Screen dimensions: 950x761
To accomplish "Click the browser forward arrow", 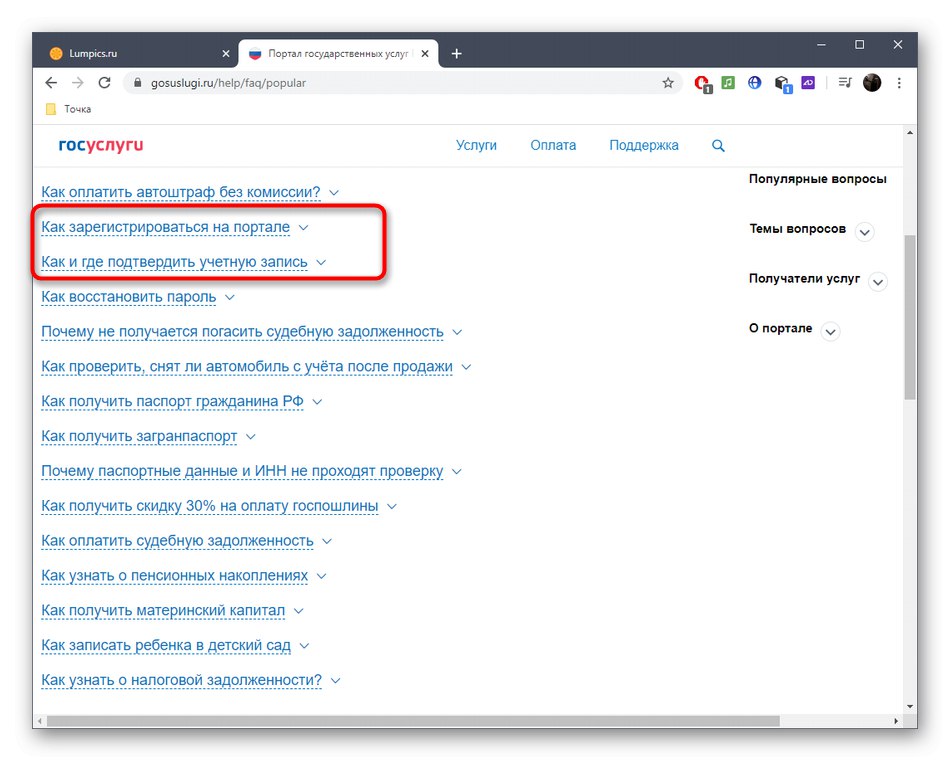I will [78, 83].
